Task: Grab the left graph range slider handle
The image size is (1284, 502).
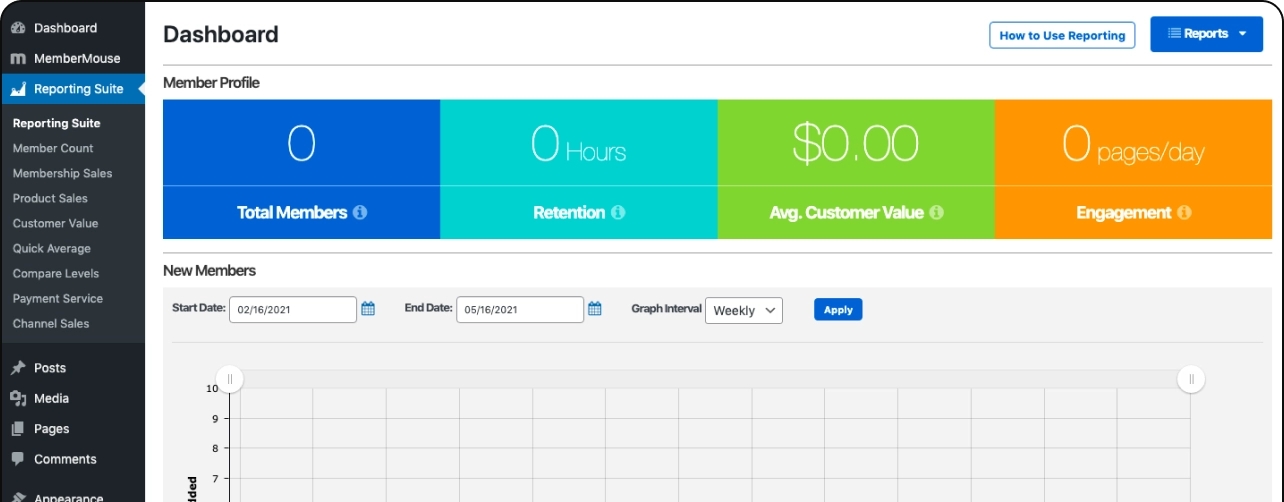Action: (230, 379)
